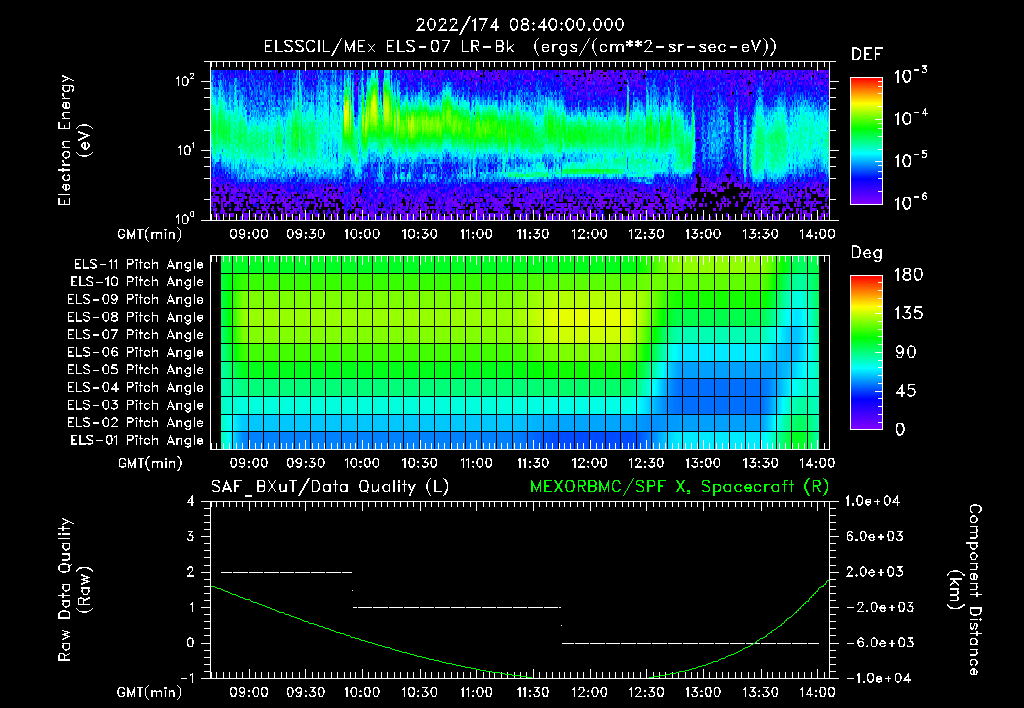The image size is (1024, 708).
Task: Click the '4' tick on data quality axis
Action: pyautogui.click(x=190, y=501)
